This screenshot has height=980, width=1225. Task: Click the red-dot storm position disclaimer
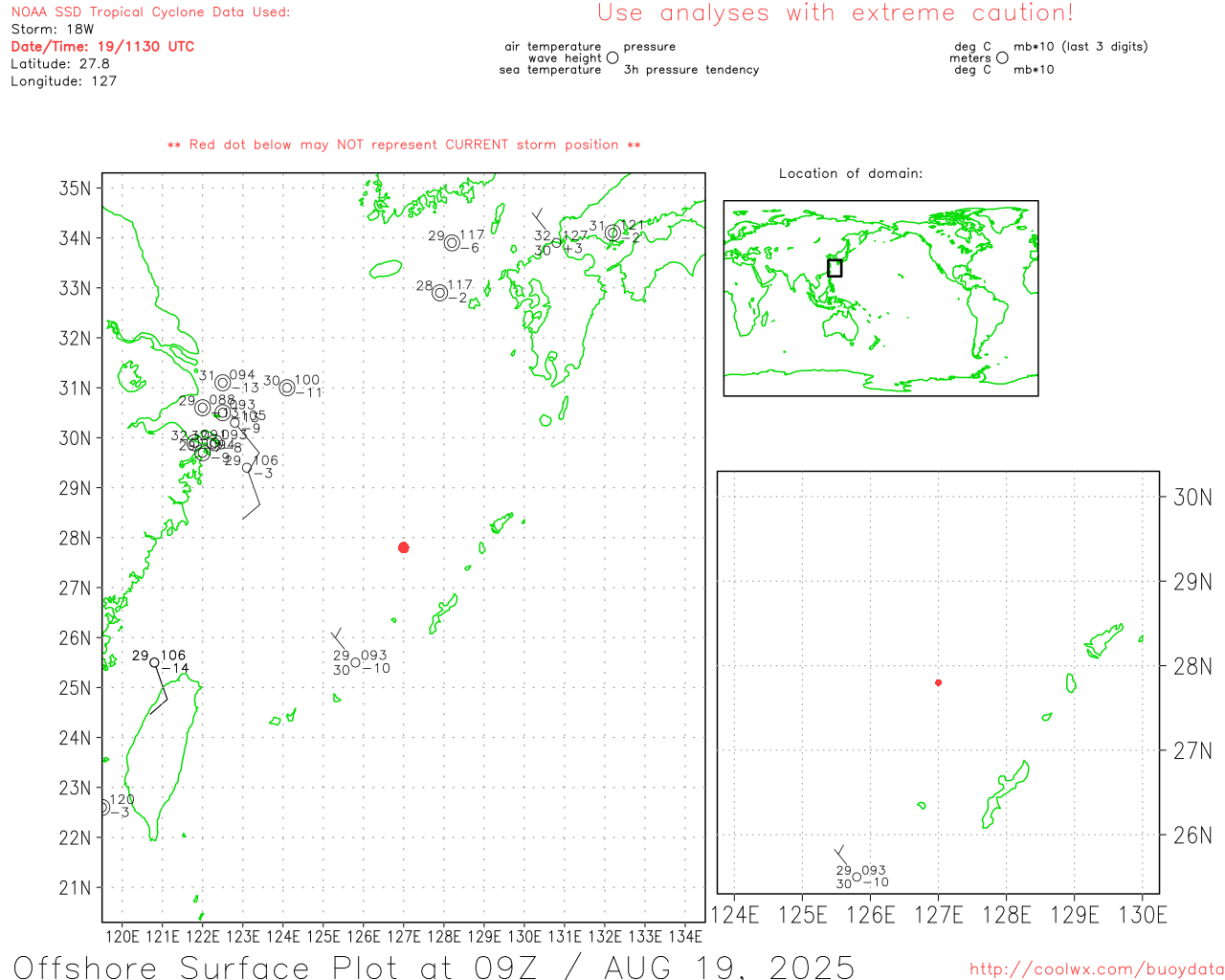[404, 145]
